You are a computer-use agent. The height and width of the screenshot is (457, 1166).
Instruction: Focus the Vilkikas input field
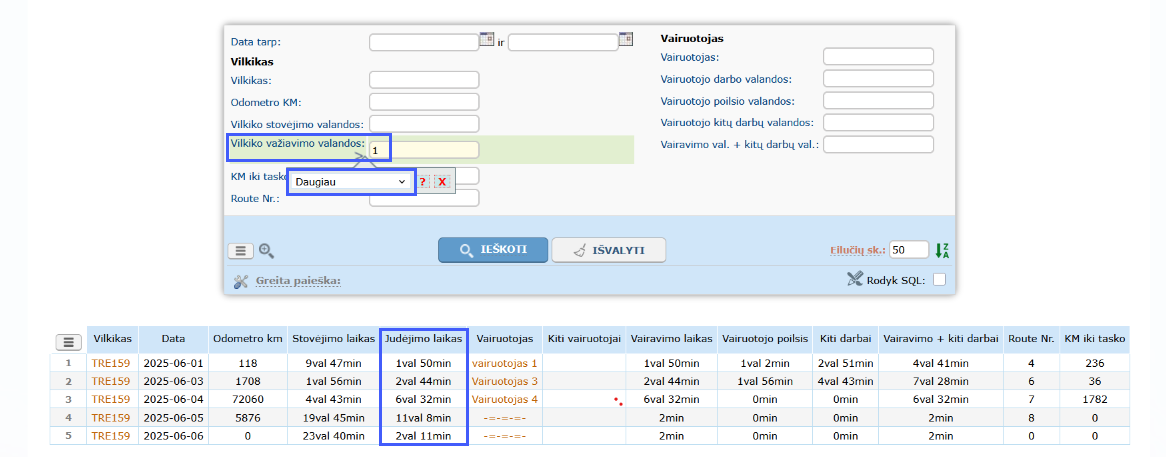click(x=424, y=80)
